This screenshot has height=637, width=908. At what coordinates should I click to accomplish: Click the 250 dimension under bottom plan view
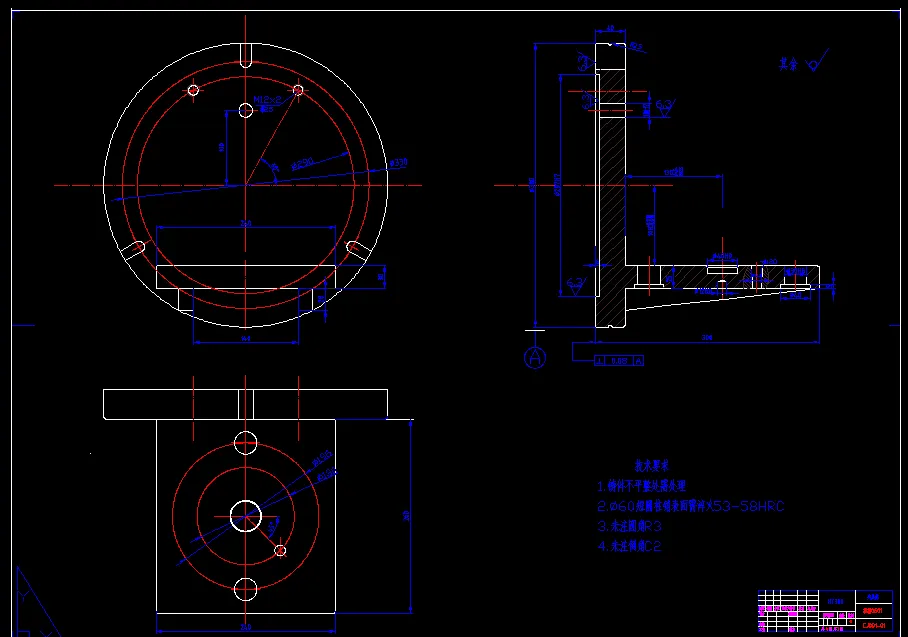(246, 627)
